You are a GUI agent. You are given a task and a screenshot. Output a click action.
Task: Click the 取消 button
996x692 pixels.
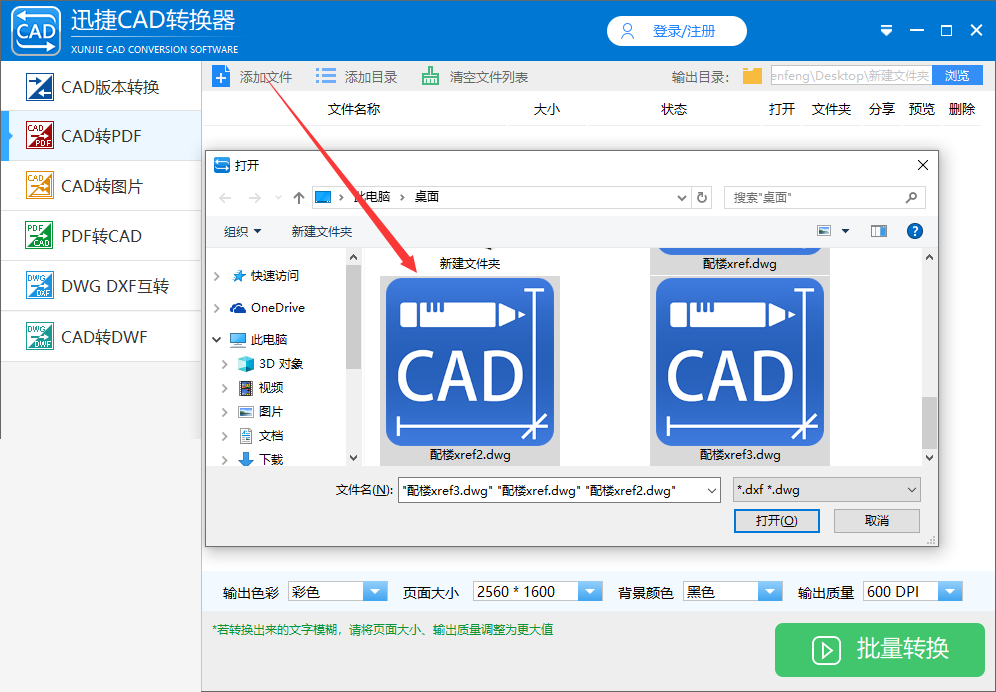(877, 520)
